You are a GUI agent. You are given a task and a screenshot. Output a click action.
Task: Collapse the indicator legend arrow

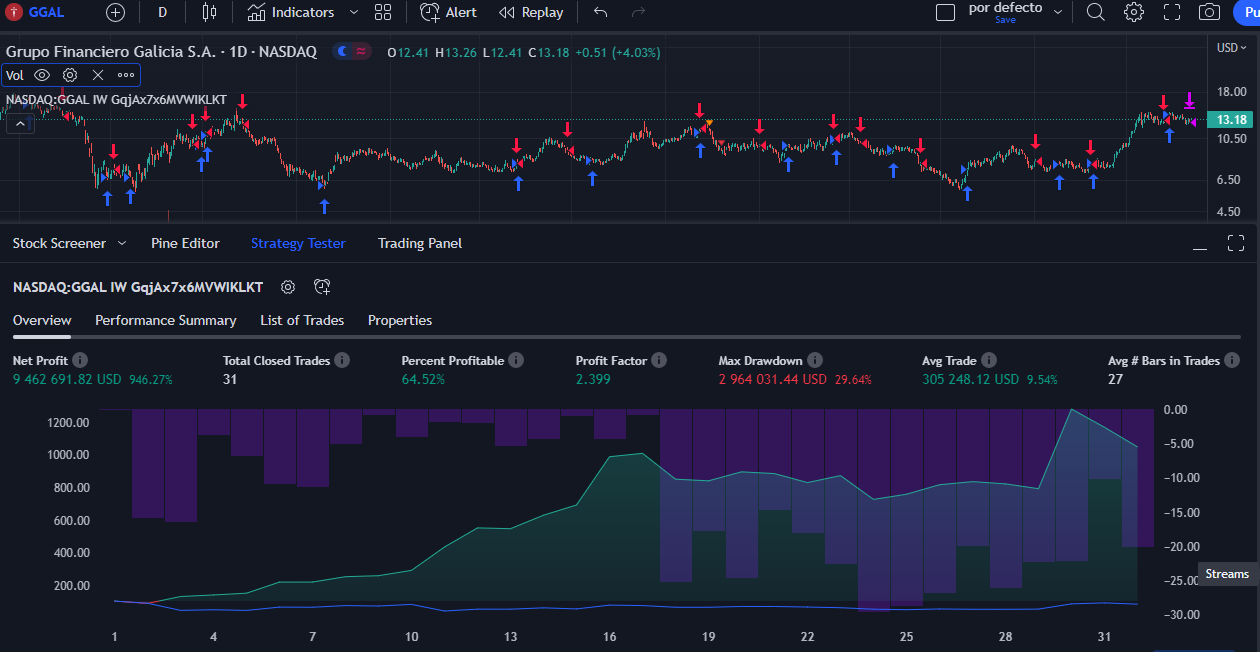(21, 123)
